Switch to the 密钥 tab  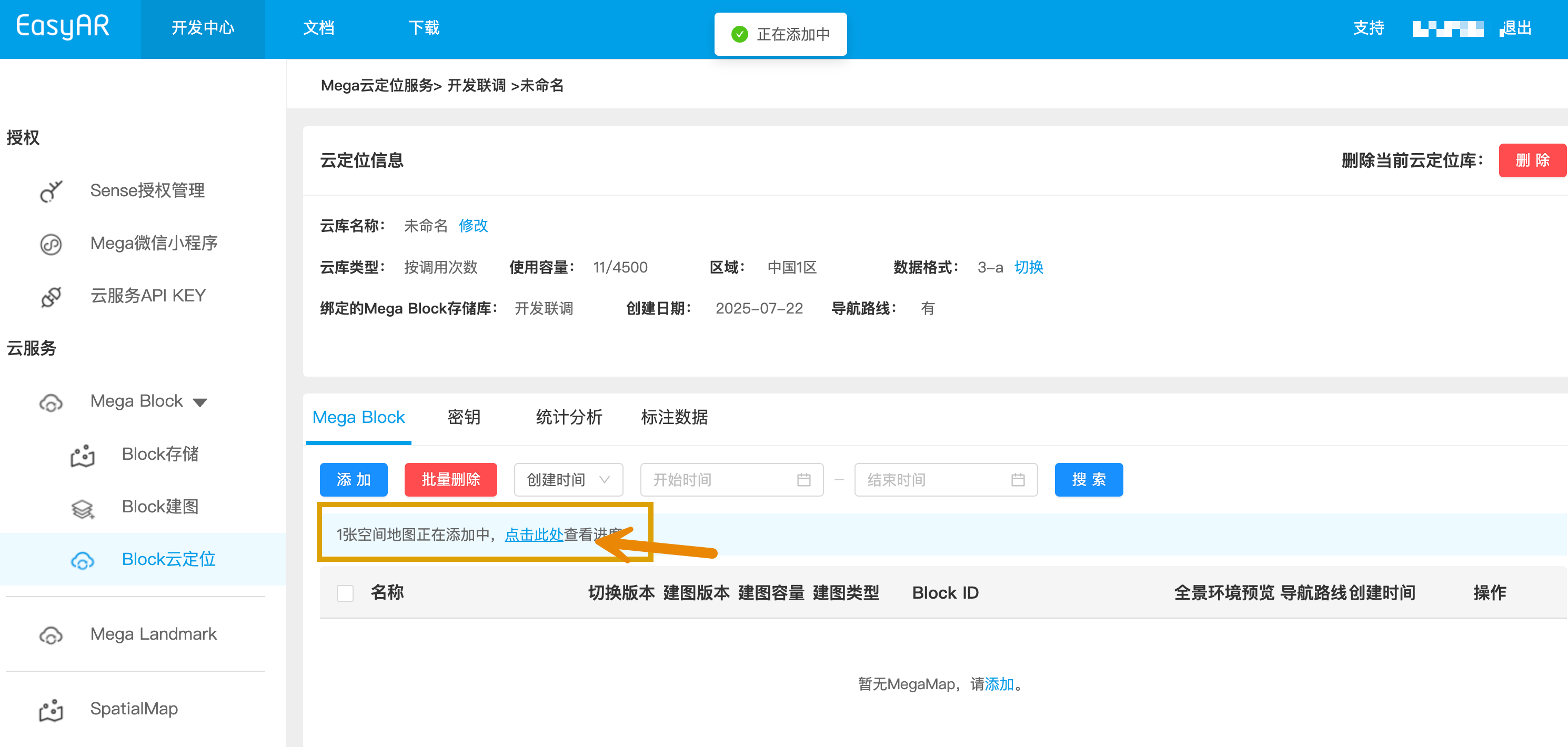(x=464, y=418)
